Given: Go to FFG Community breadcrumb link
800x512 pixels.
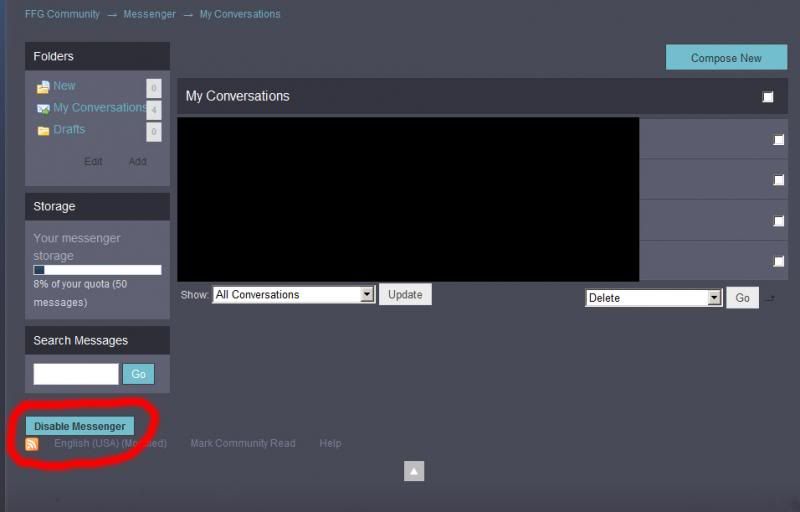Looking at the screenshot, I should click(x=62, y=14).
